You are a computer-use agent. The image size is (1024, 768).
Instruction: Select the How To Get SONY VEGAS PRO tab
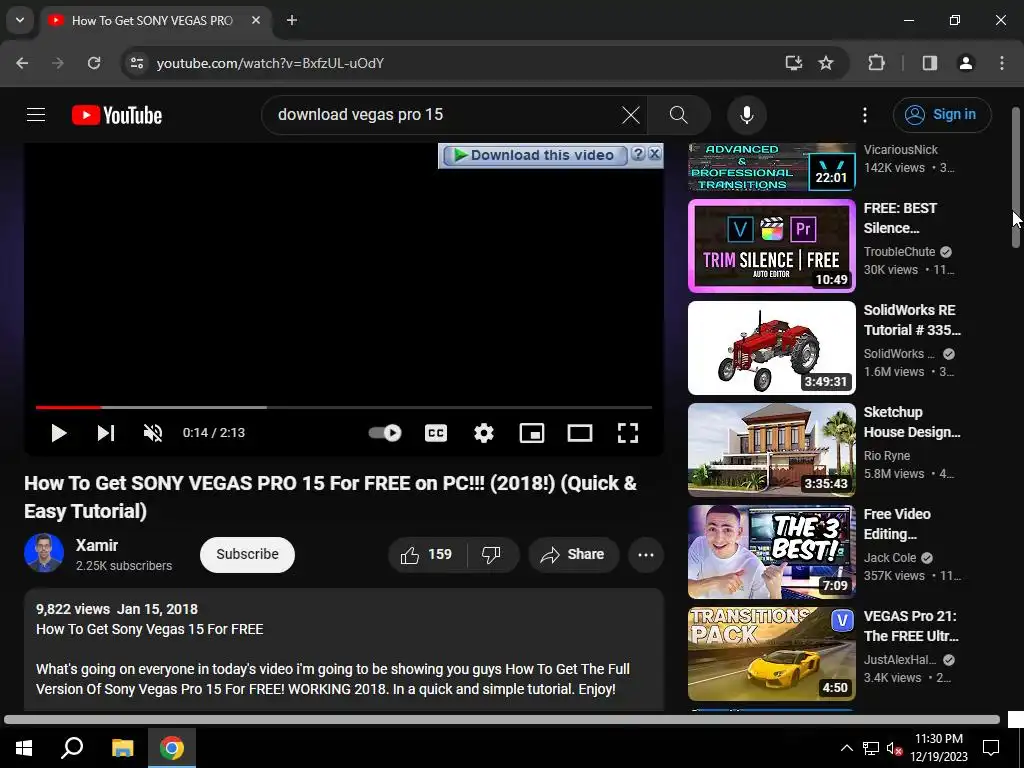[x=152, y=20]
